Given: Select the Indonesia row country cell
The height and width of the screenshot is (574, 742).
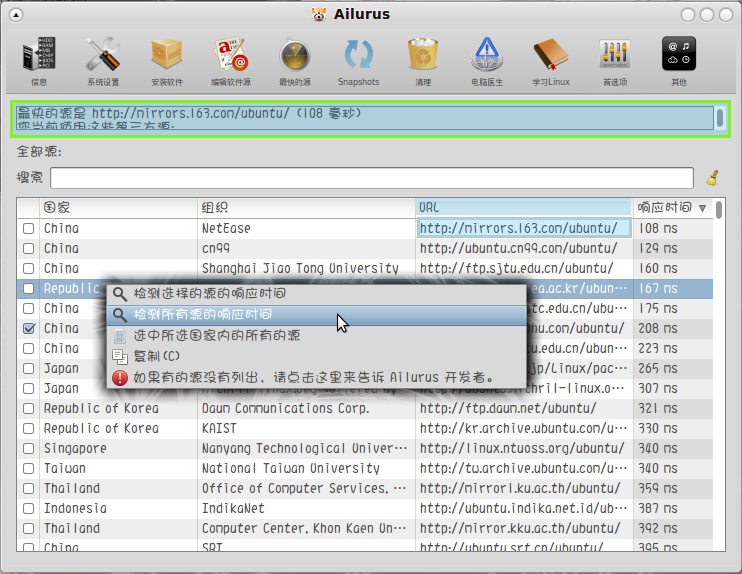Looking at the screenshot, I should (x=118, y=508).
